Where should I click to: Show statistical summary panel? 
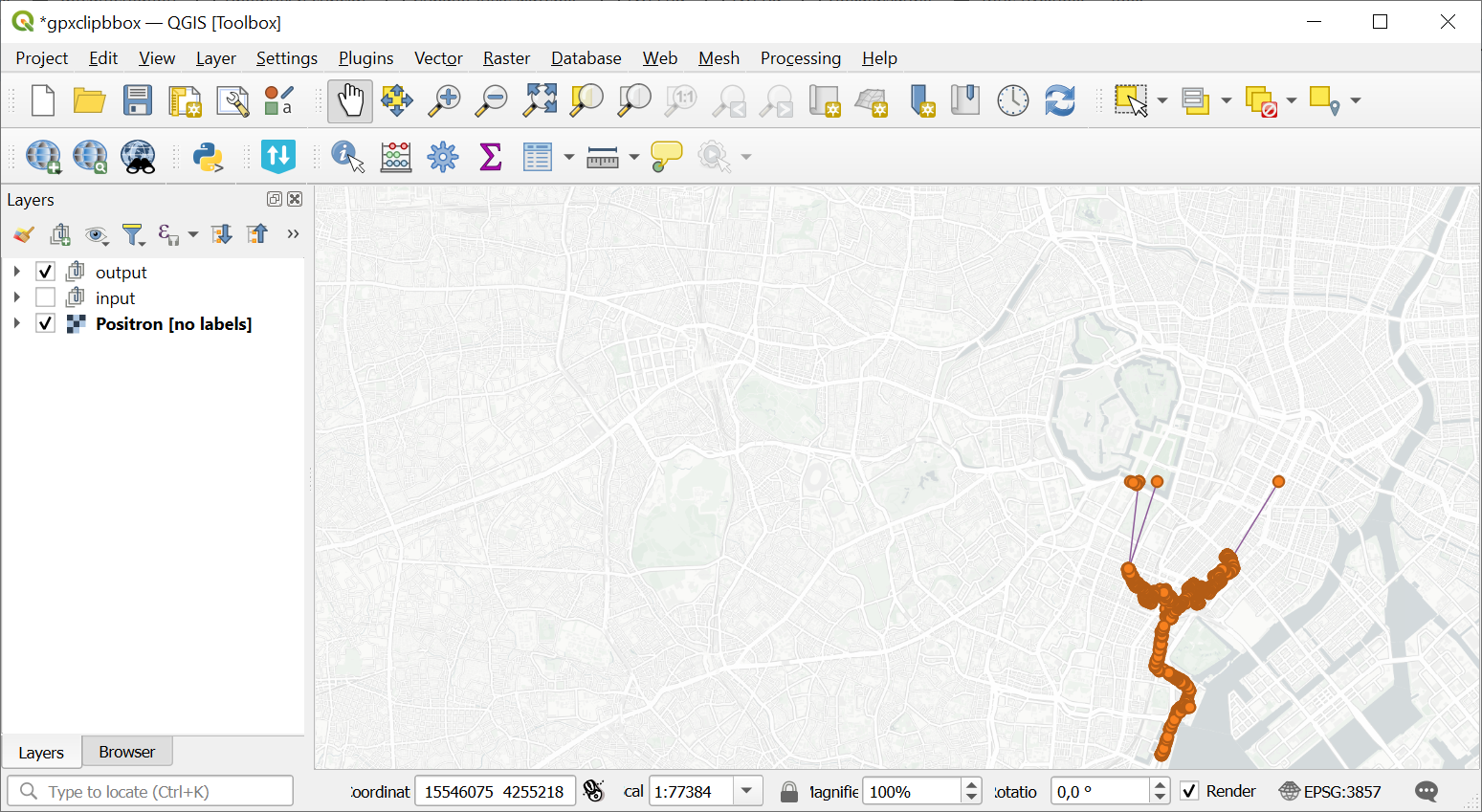[x=491, y=156]
